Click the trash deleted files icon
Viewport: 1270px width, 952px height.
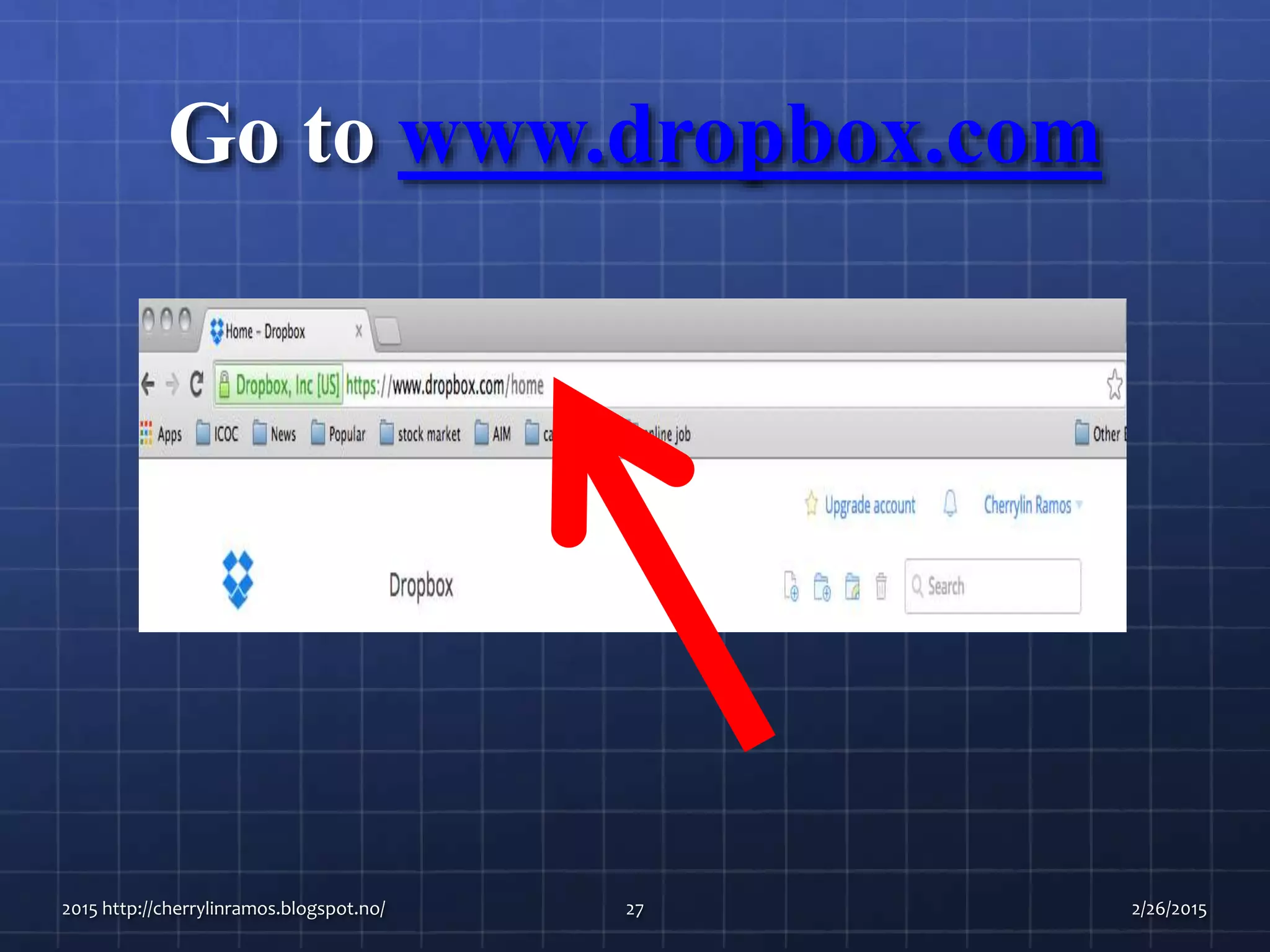tap(881, 586)
